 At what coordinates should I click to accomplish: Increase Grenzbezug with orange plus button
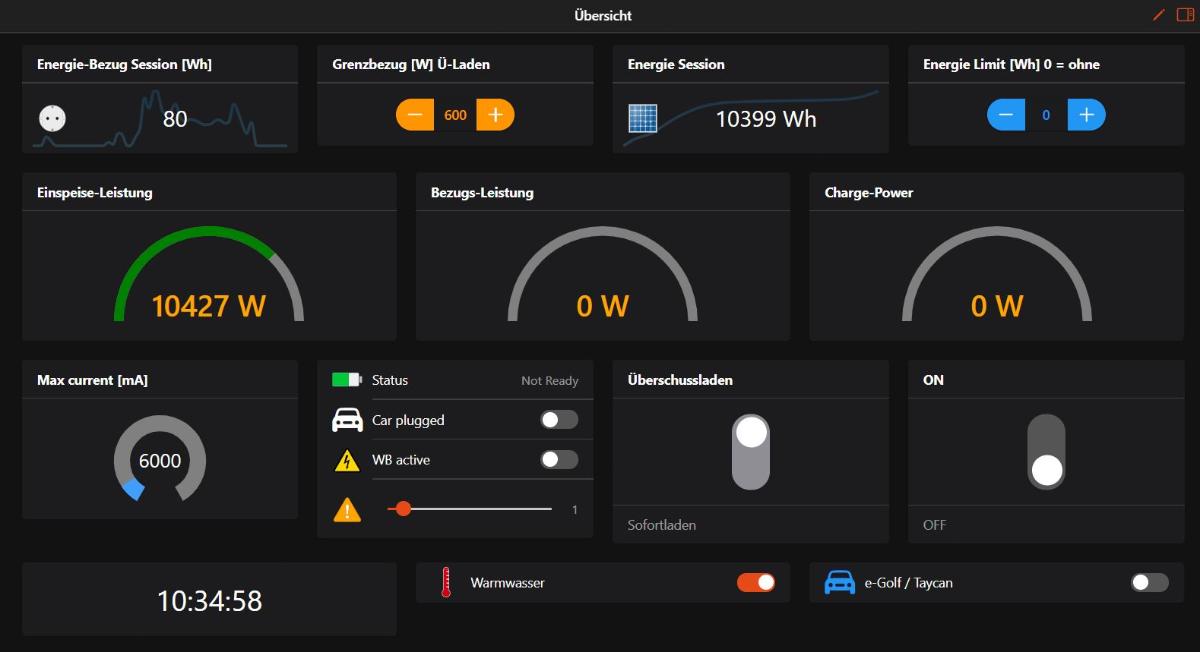point(494,115)
